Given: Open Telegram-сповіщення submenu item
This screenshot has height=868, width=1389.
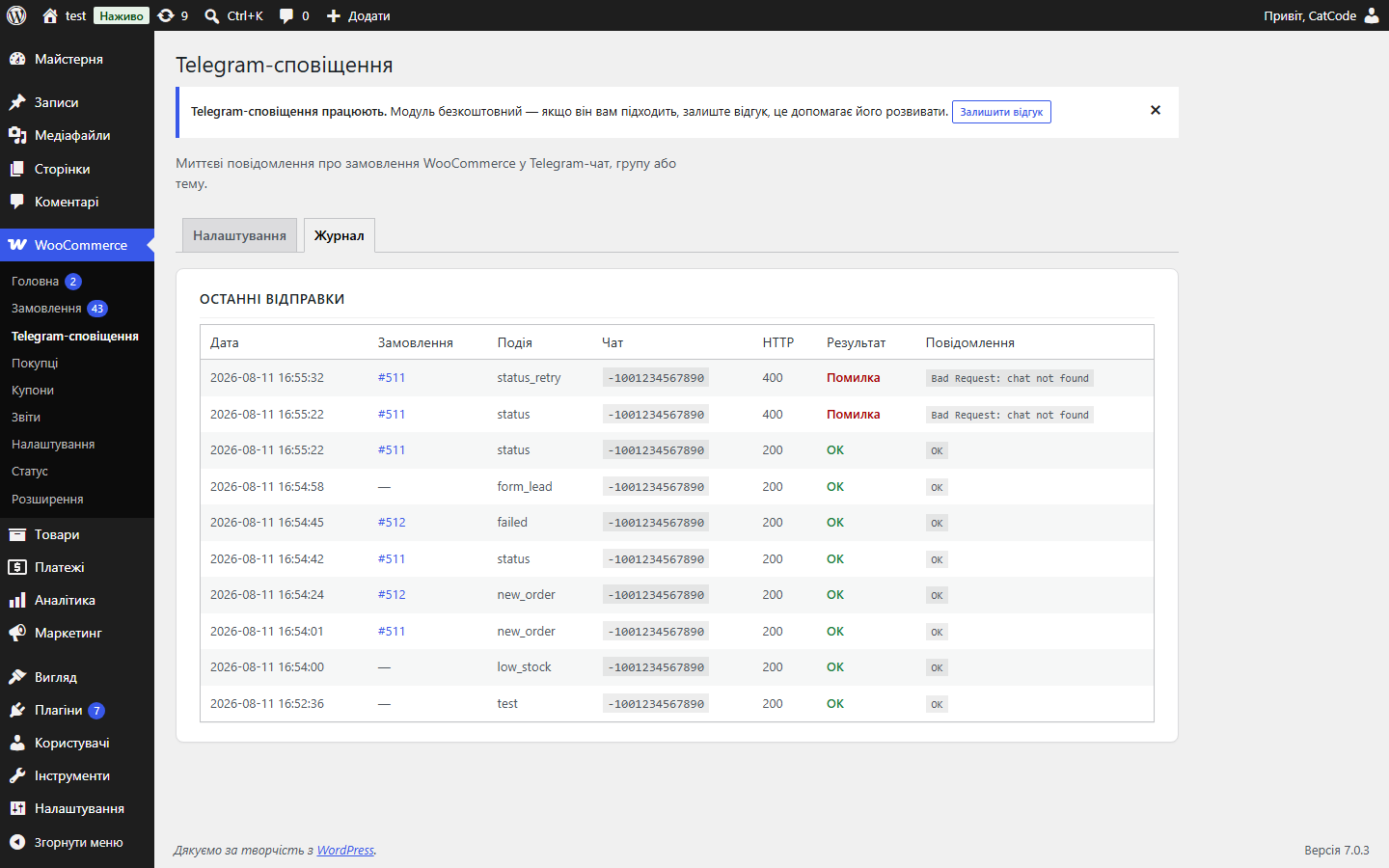Looking at the screenshot, I should (x=75, y=336).
